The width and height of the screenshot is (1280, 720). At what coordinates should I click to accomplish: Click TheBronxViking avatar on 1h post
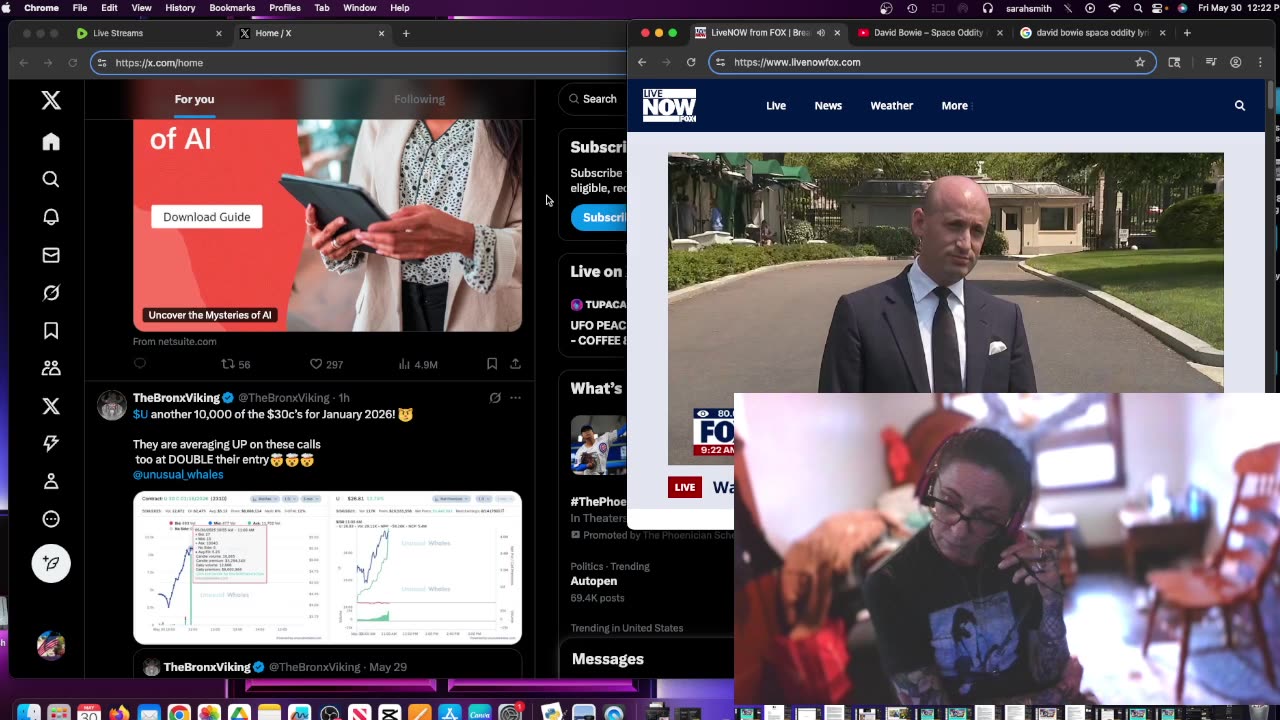[x=112, y=405]
